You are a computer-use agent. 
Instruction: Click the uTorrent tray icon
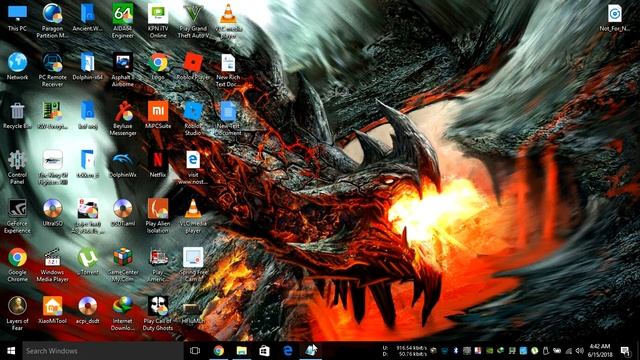click(534, 351)
